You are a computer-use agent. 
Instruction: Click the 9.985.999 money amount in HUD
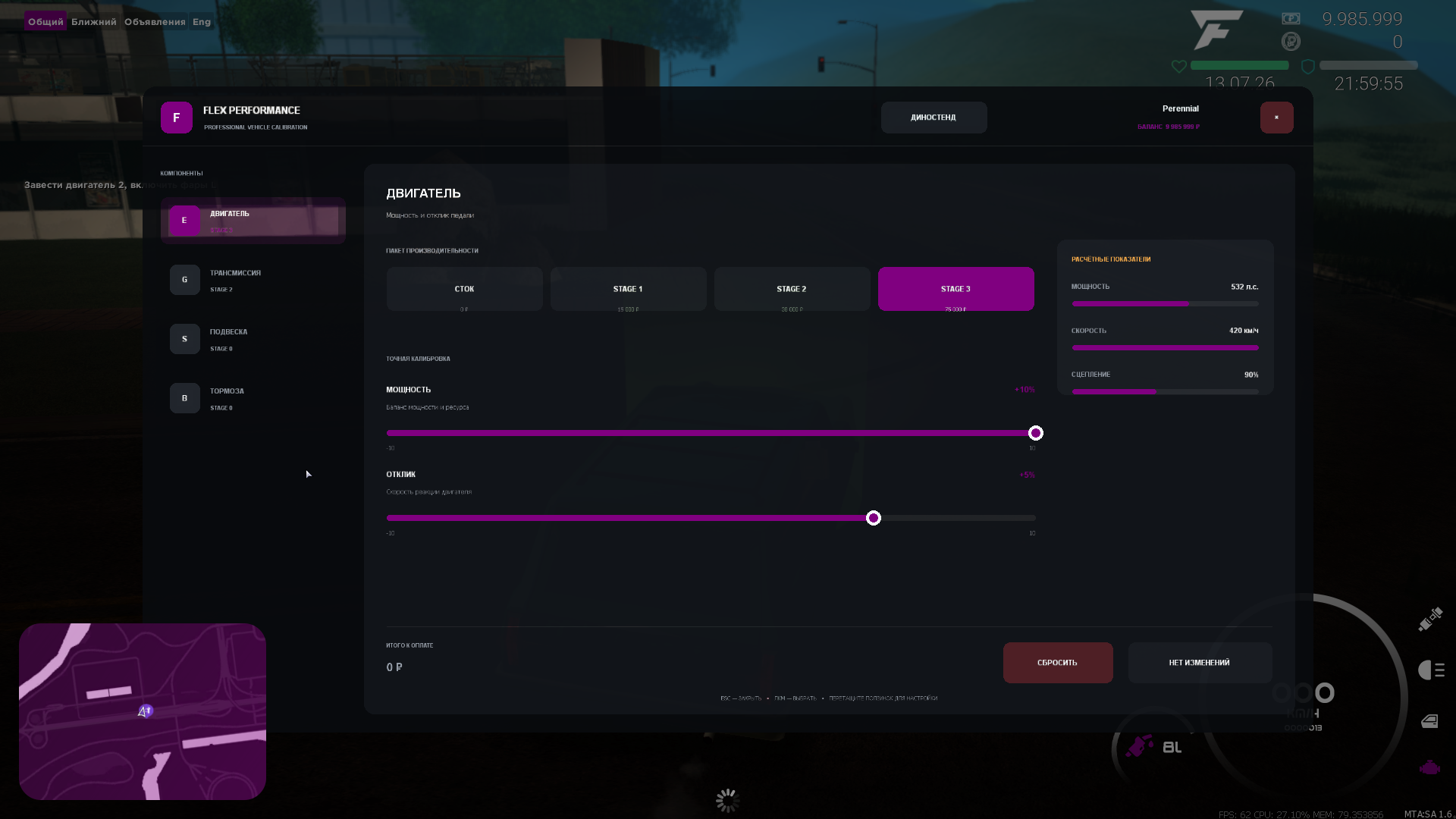(x=1362, y=18)
